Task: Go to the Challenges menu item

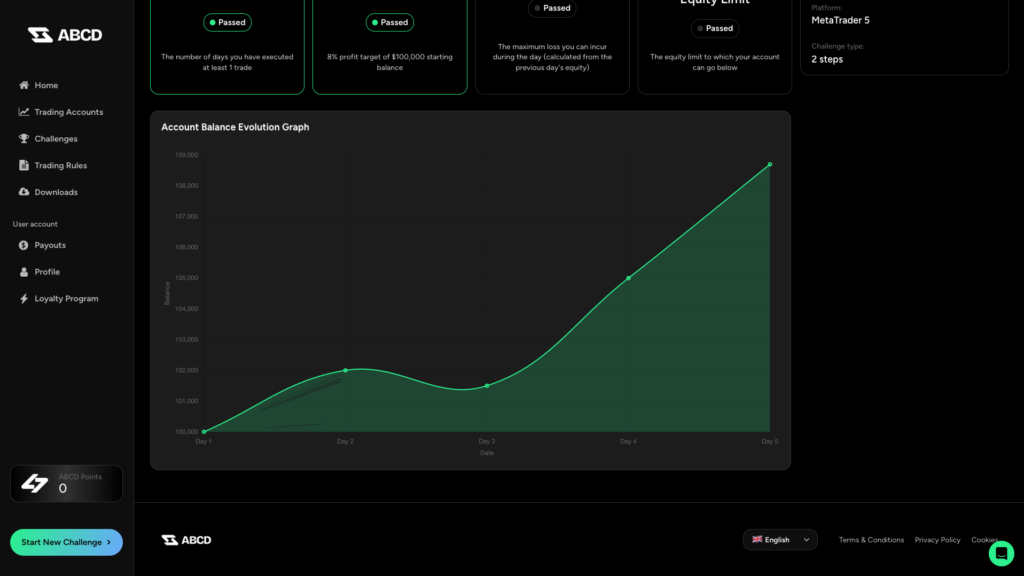Action: point(56,139)
